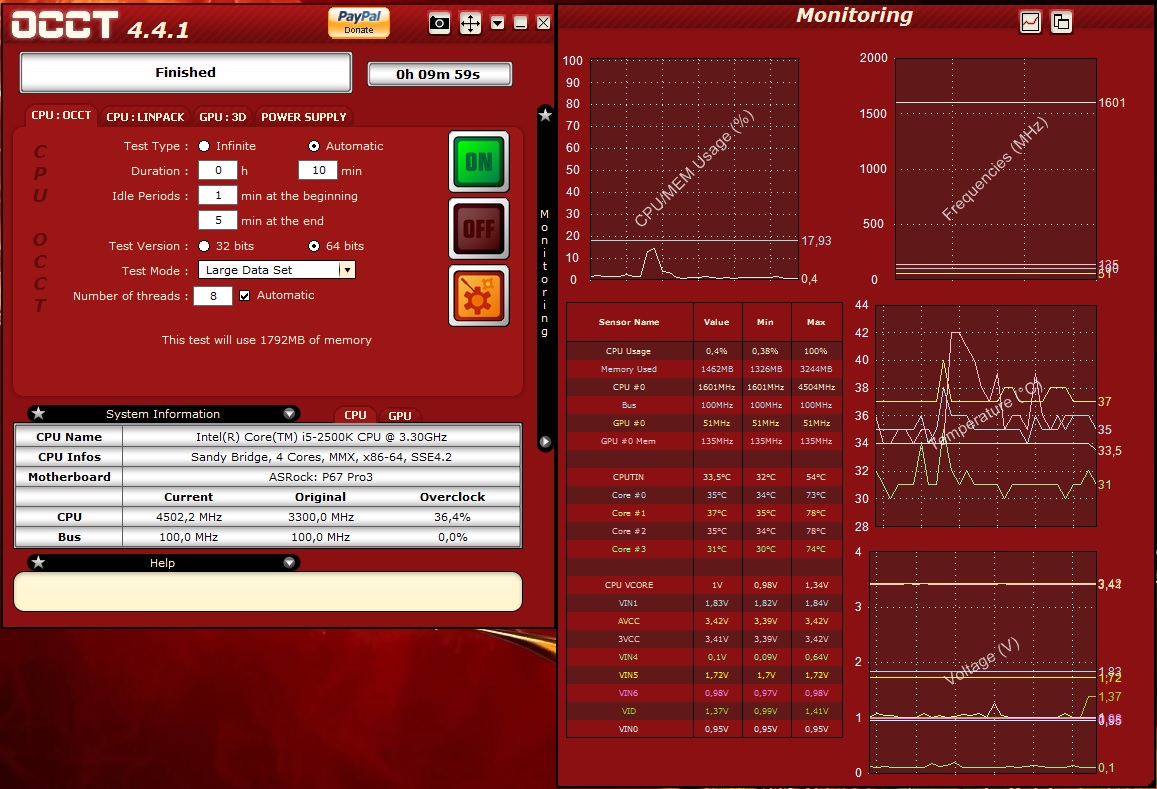1157x789 pixels.
Task: Select the Core #3 sensor row
Action: [x=704, y=549]
